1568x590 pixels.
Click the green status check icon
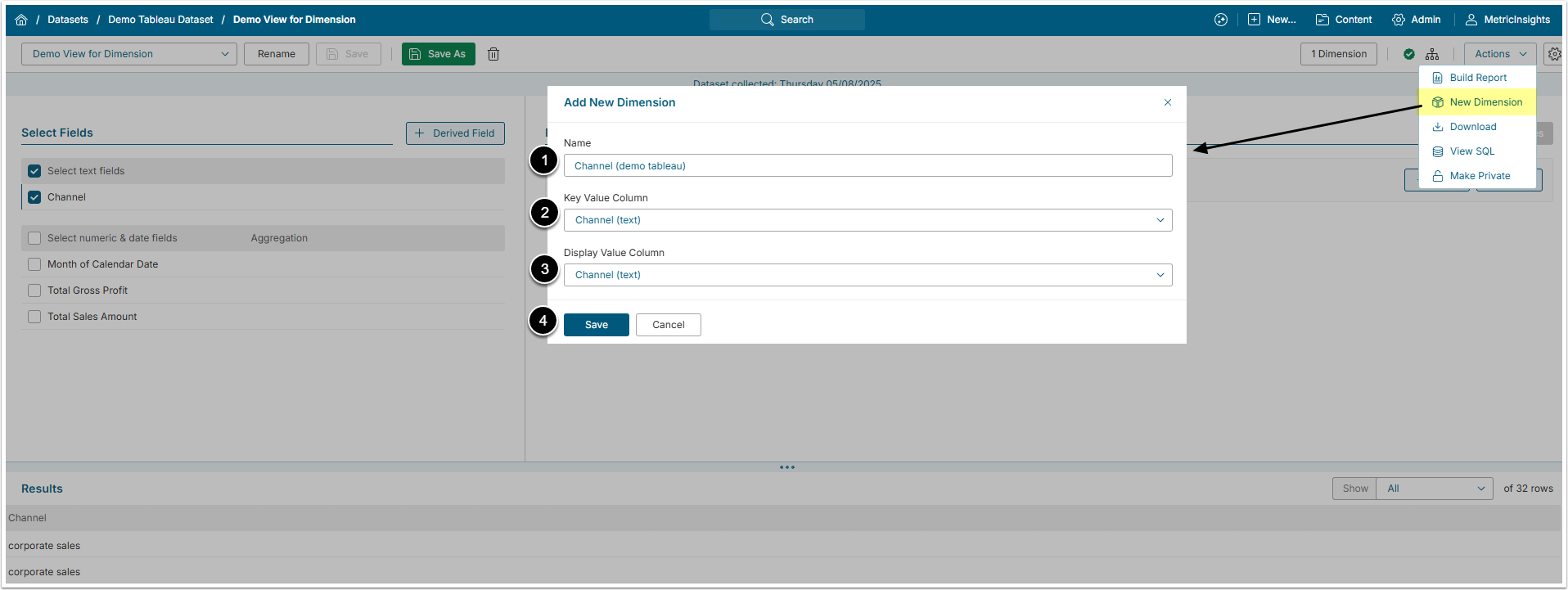click(1409, 54)
